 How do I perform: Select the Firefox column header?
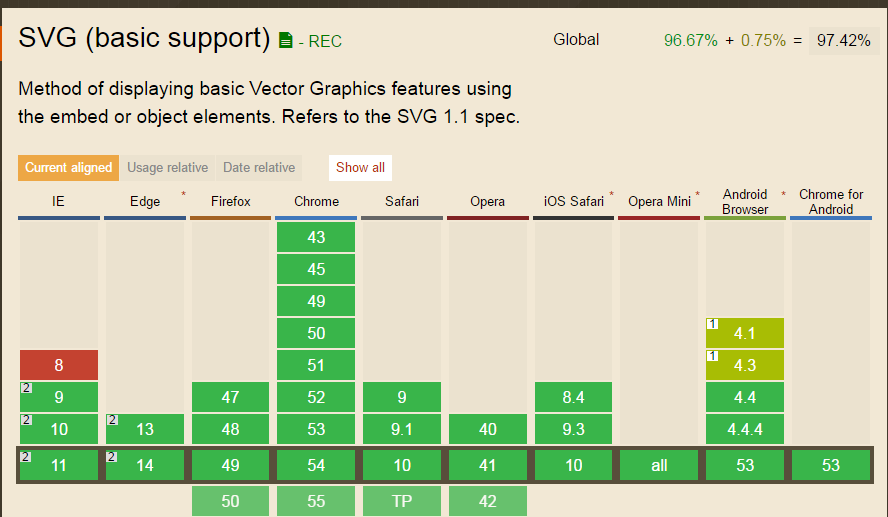click(230, 201)
